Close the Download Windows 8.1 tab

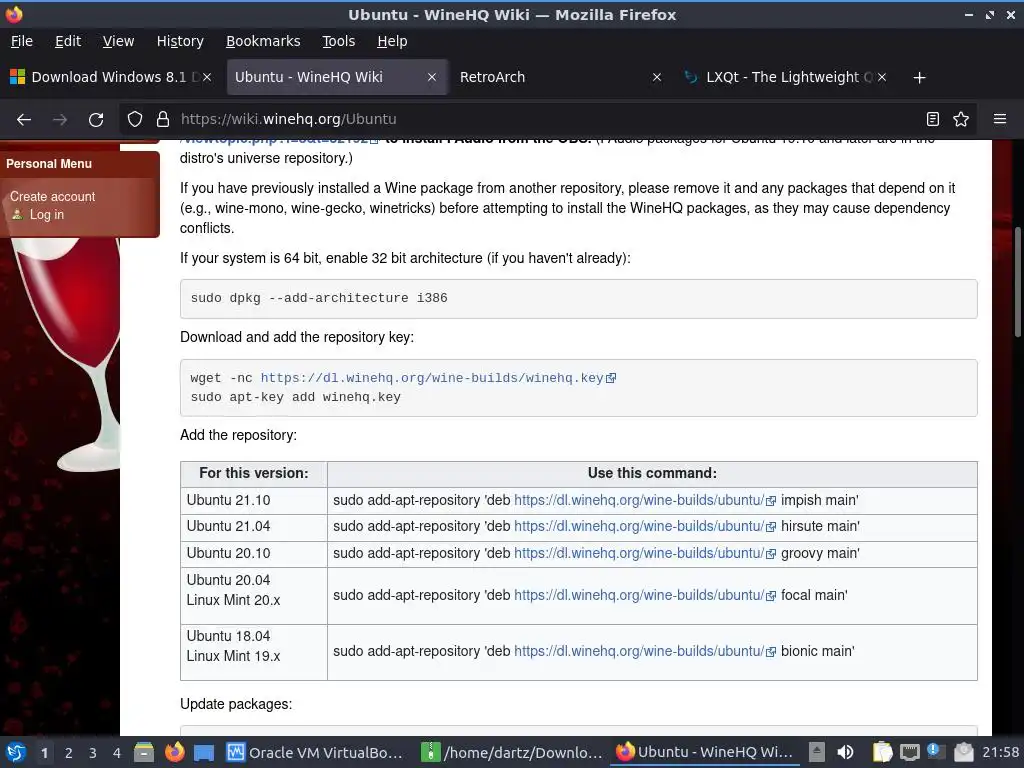[207, 77]
